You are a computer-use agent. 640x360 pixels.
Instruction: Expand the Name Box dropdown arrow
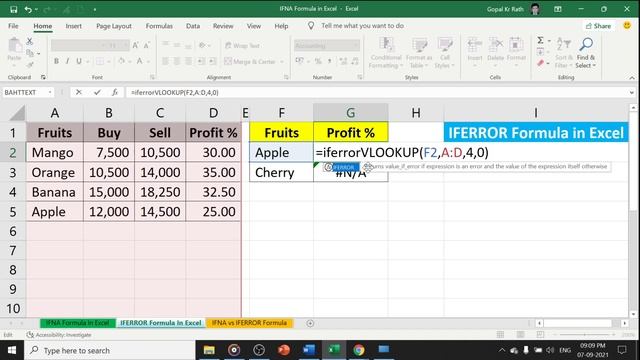click(x=50, y=92)
